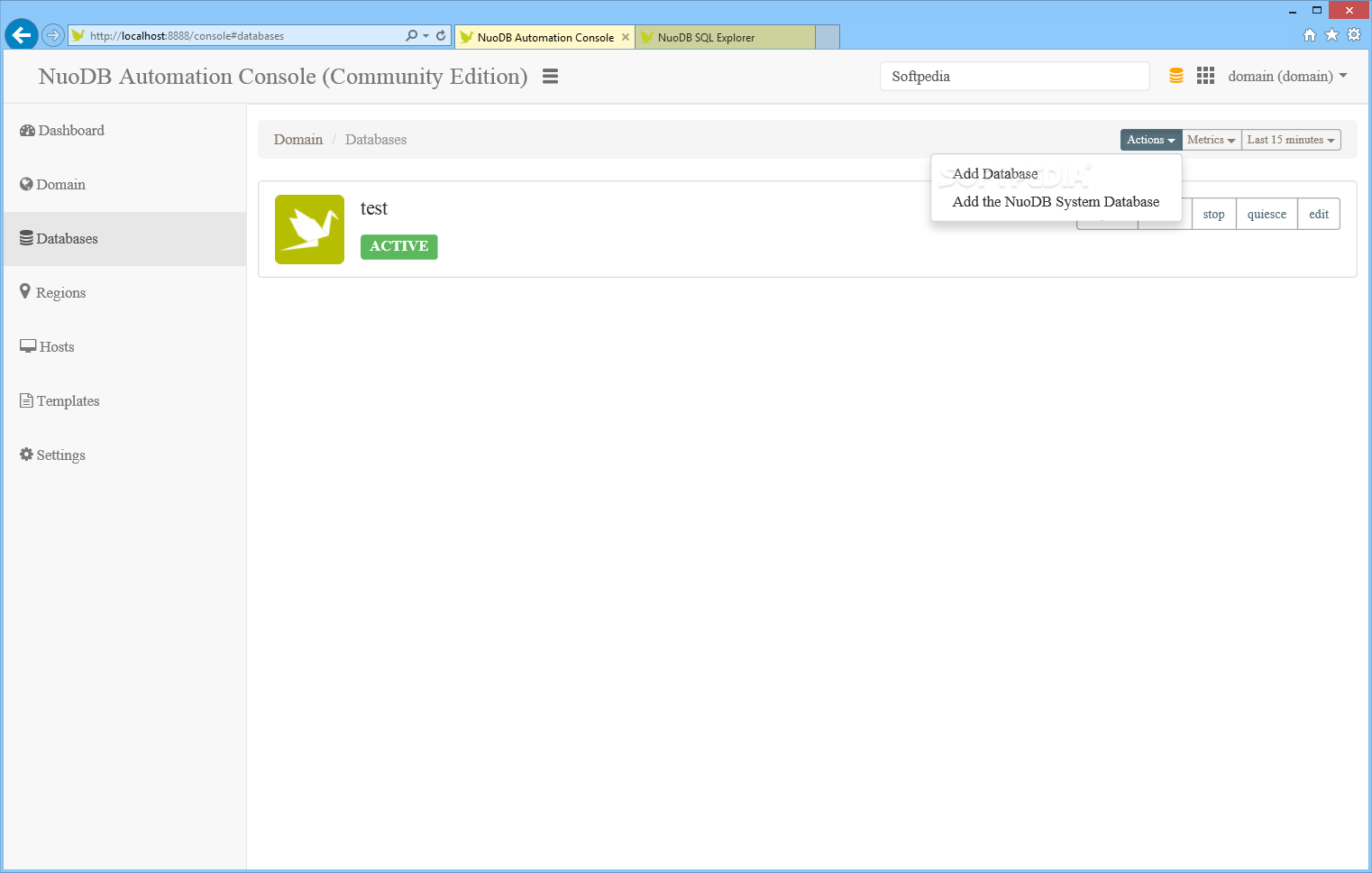1372x873 pixels.
Task: Refresh the page with reload icon
Action: coord(441,36)
